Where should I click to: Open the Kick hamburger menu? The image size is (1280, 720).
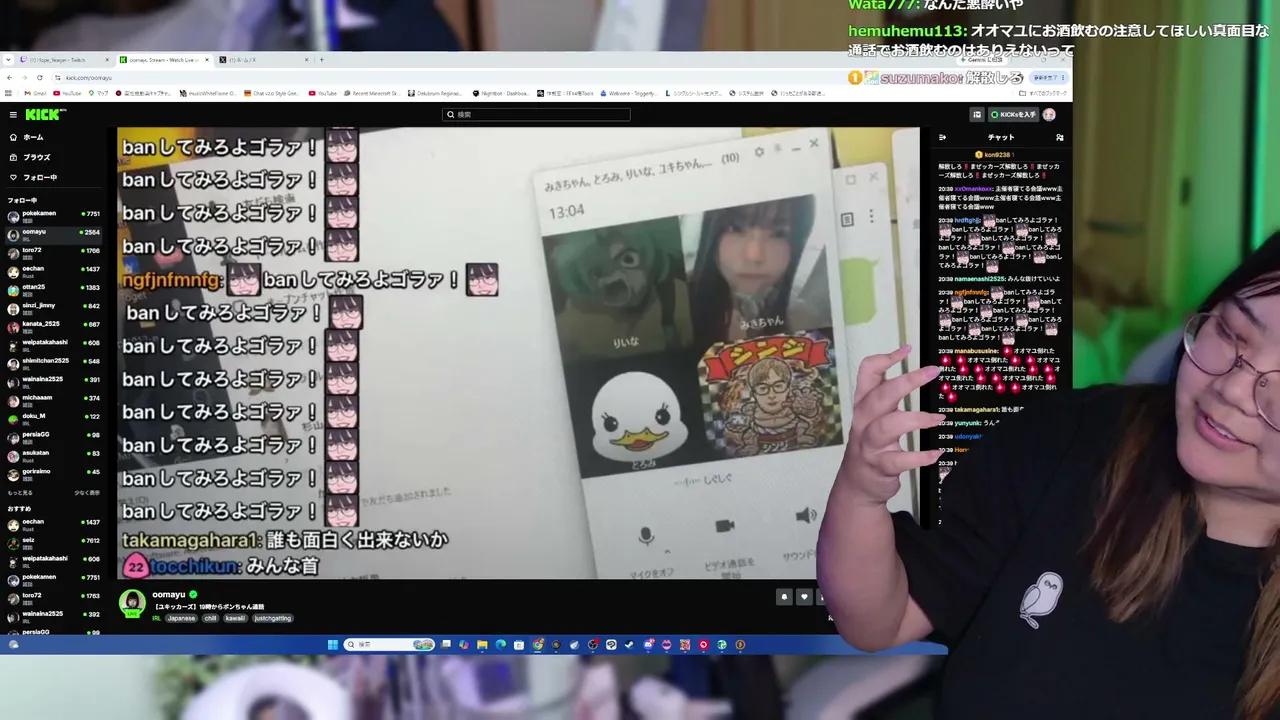coord(13,114)
